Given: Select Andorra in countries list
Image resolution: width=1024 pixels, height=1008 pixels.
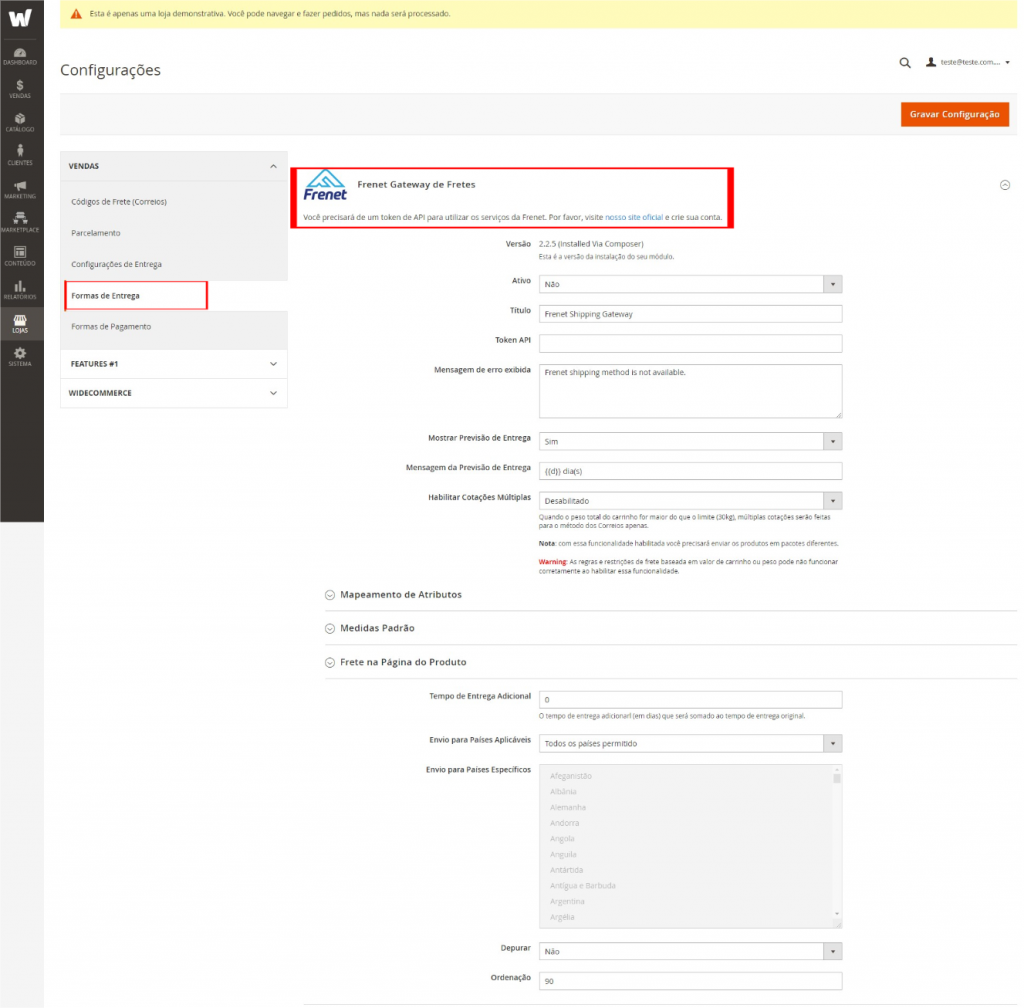Looking at the screenshot, I should tap(564, 823).
